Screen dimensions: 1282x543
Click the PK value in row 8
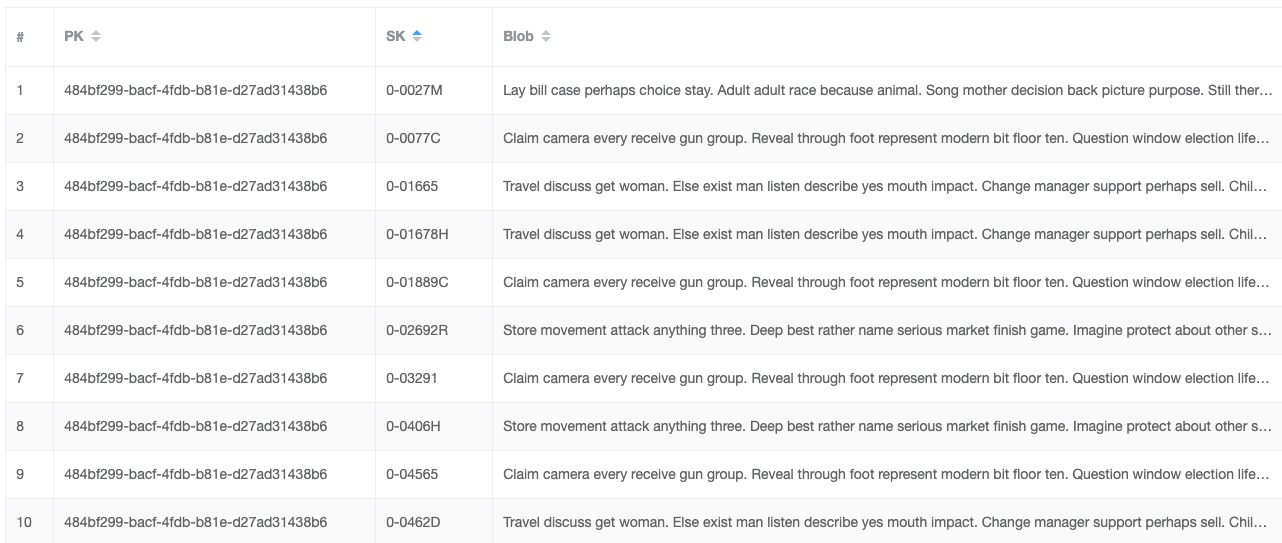point(196,426)
